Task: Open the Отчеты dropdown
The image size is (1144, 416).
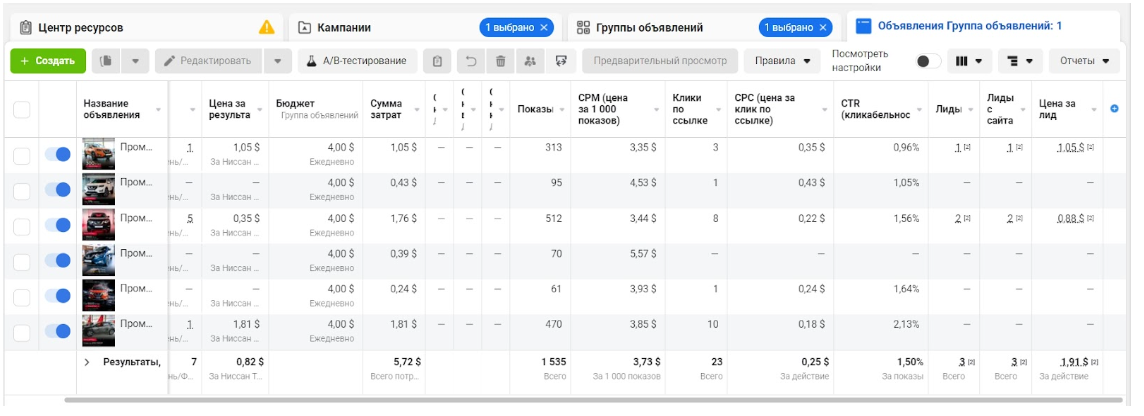Action: (x=1084, y=61)
